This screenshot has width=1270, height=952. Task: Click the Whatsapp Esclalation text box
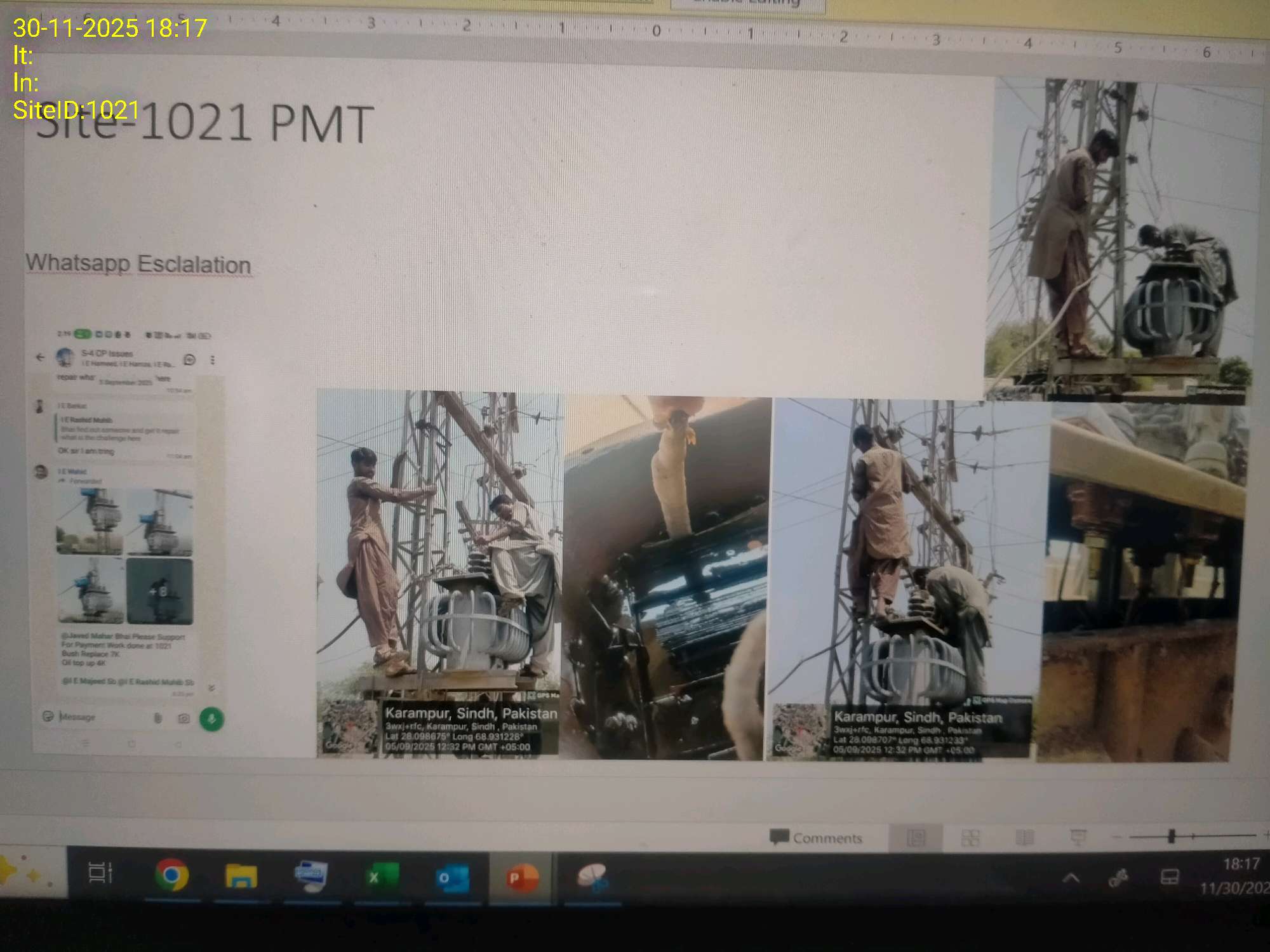click(138, 264)
